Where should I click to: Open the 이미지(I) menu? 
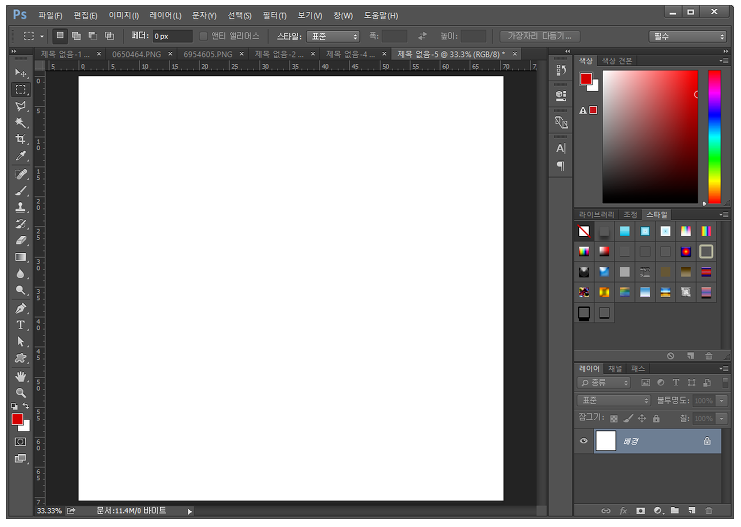point(124,16)
